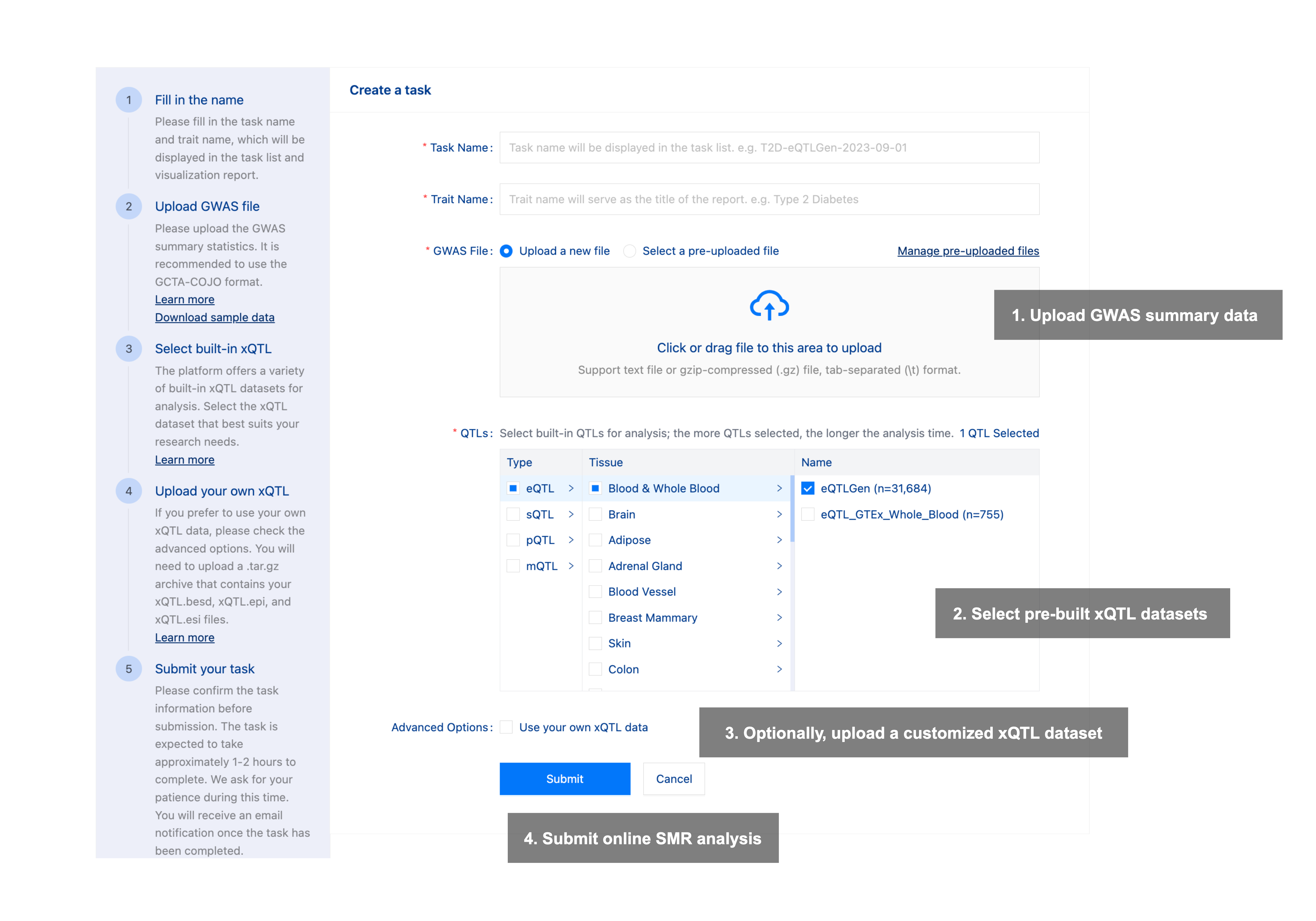Open Manage pre-uploaded files link
The image size is (1316, 921).
[x=968, y=251]
